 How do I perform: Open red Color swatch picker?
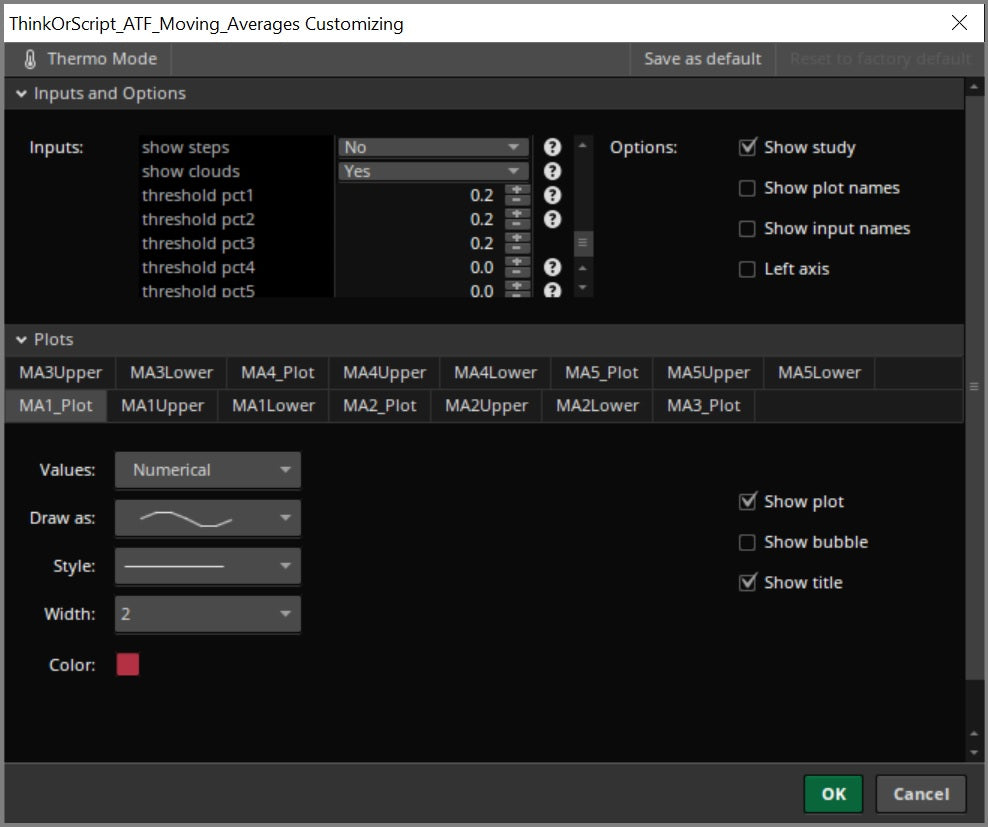(128, 664)
